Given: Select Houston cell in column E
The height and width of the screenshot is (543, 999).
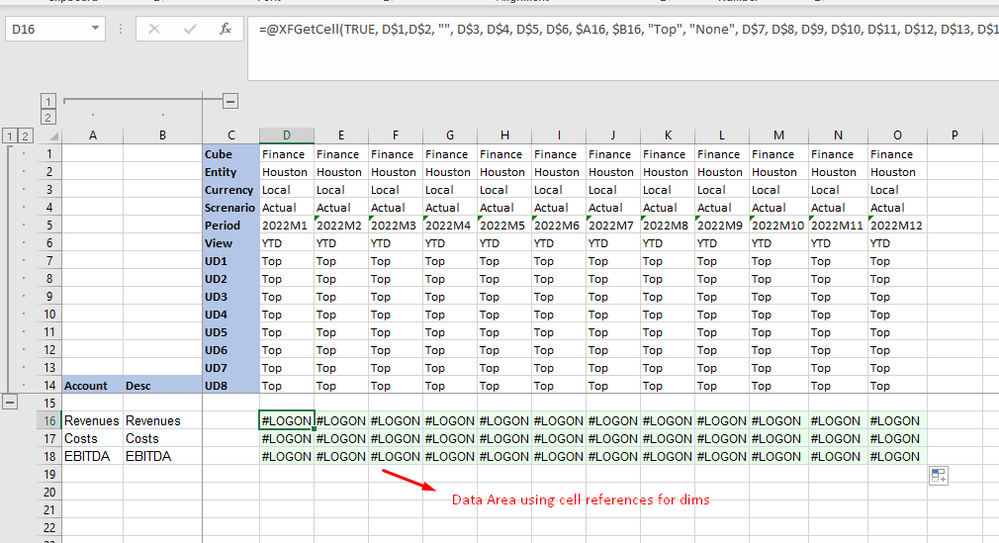Looking at the screenshot, I should coord(341,172).
